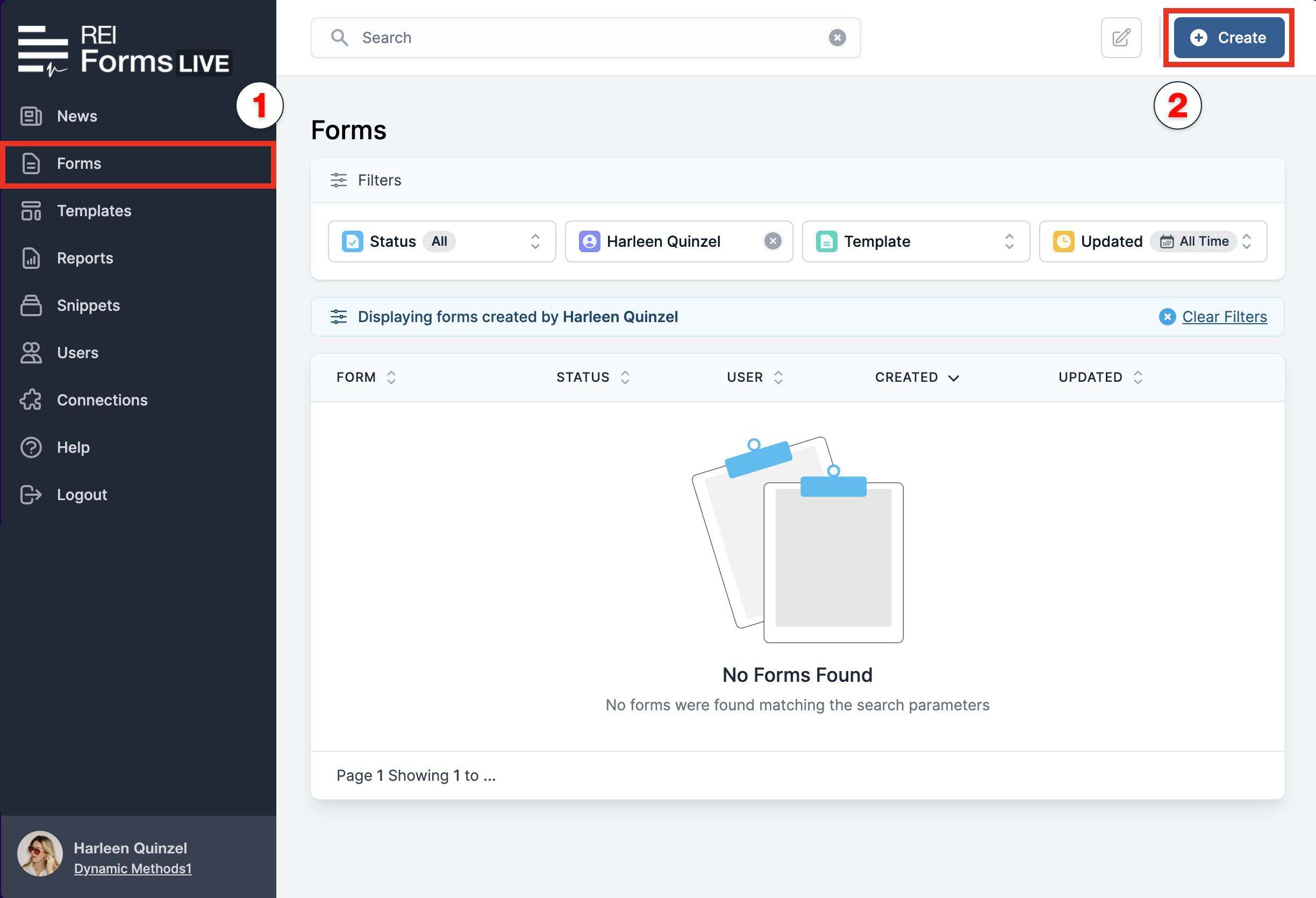The width and height of the screenshot is (1316, 898).
Task: Open the Dynamic Methods1 account link
Action: (132, 868)
